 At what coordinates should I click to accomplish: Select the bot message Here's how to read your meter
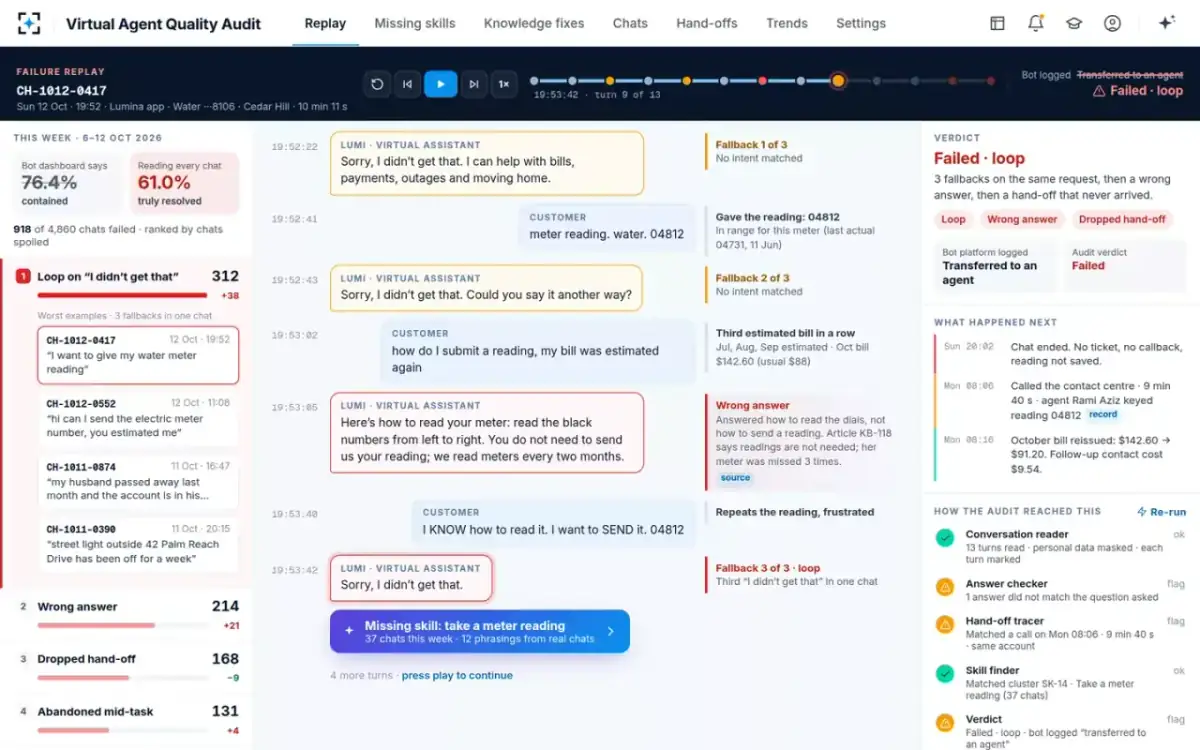(487, 432)
